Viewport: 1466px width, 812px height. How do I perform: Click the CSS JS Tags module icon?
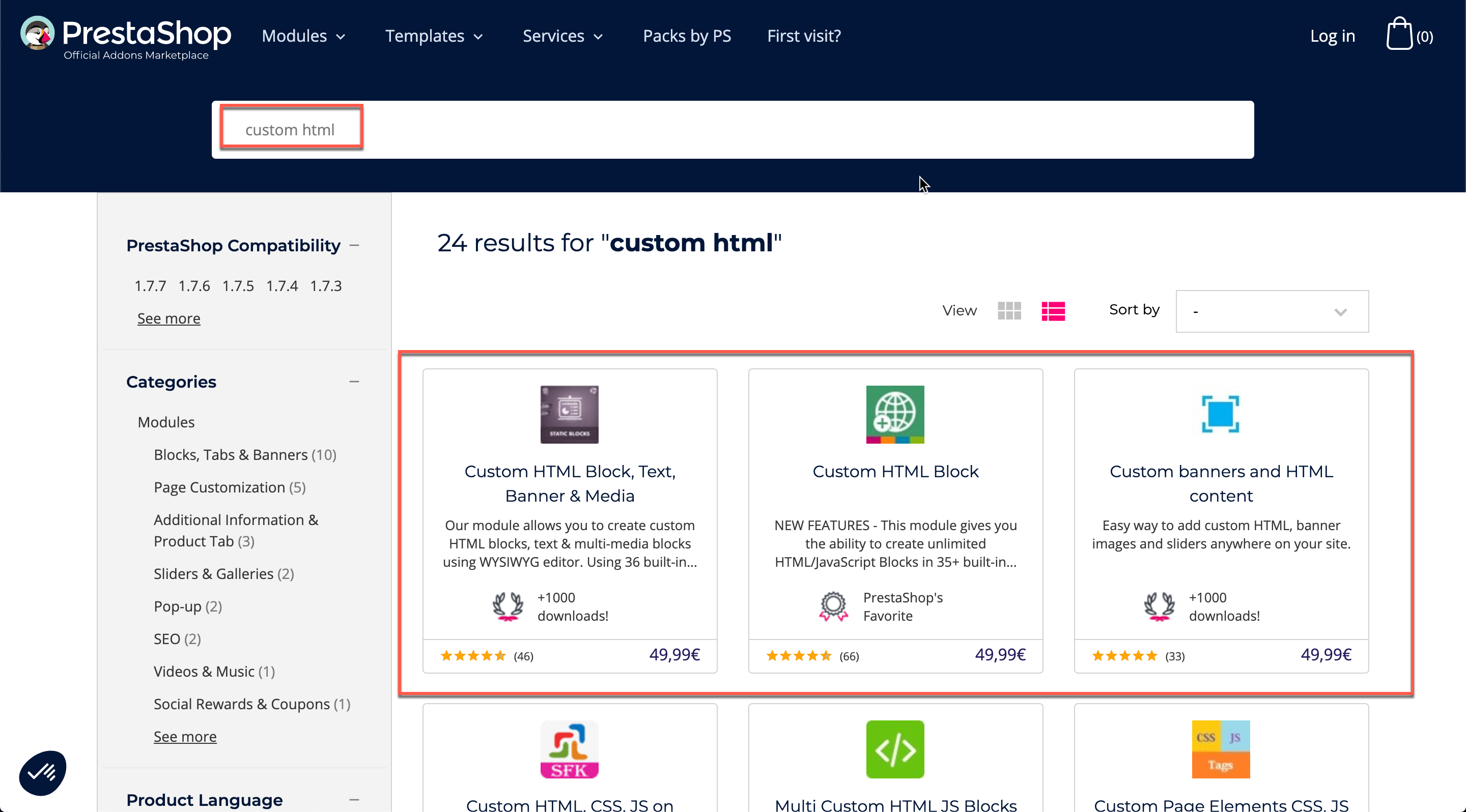[1220, 749]
